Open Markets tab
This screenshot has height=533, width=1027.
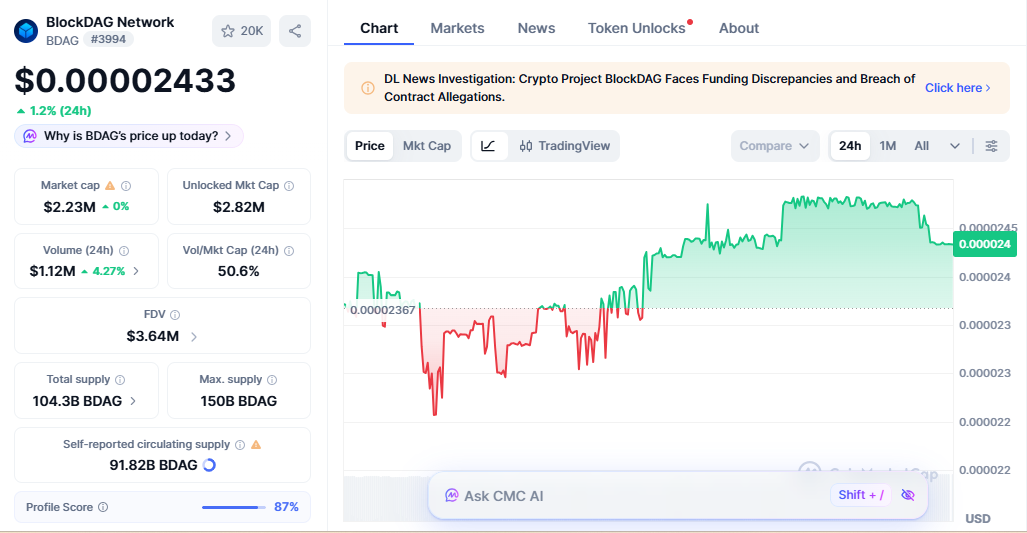tap(457, 28)
